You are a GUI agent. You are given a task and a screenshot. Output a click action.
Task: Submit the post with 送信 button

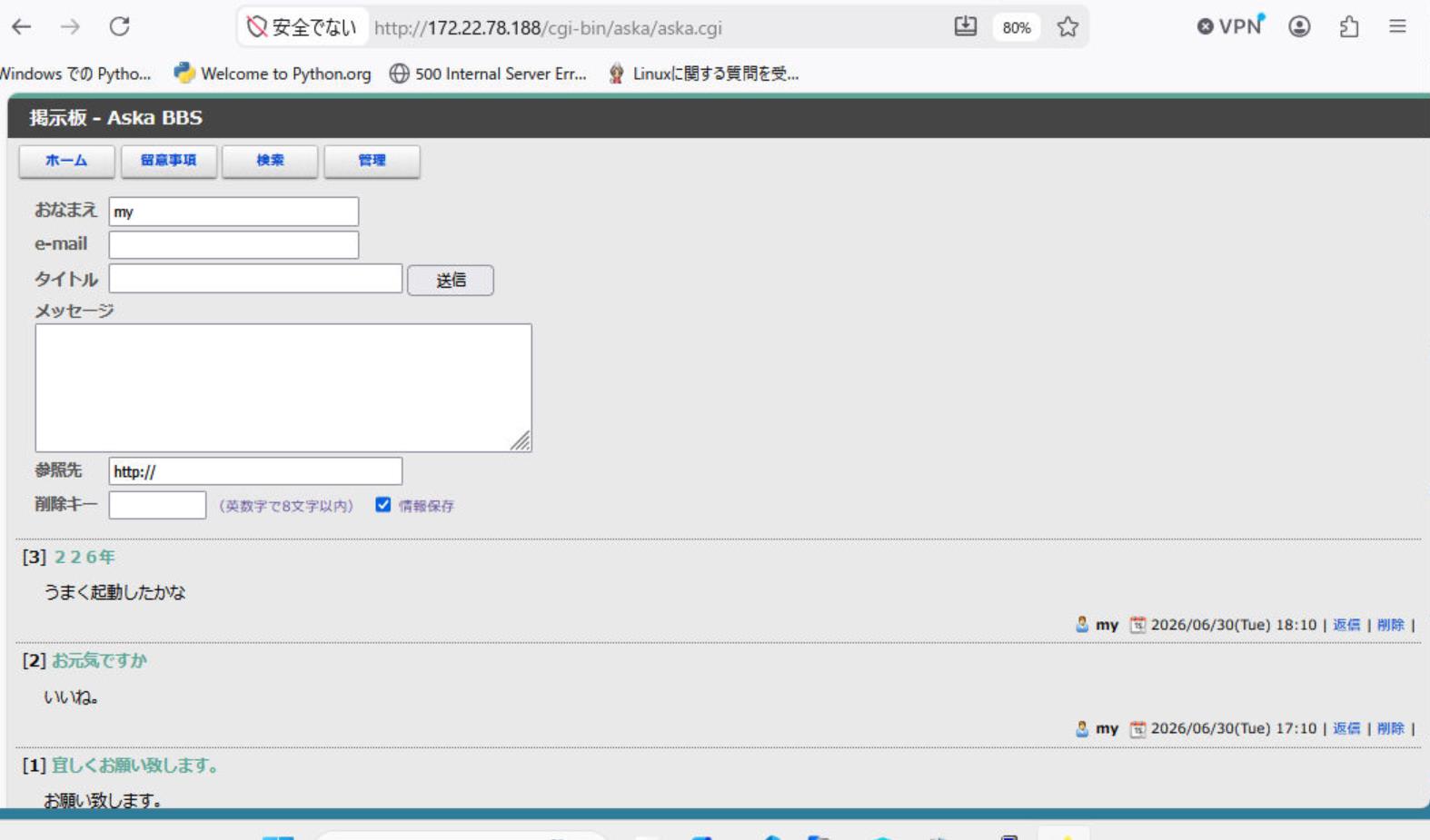point(451,281)
